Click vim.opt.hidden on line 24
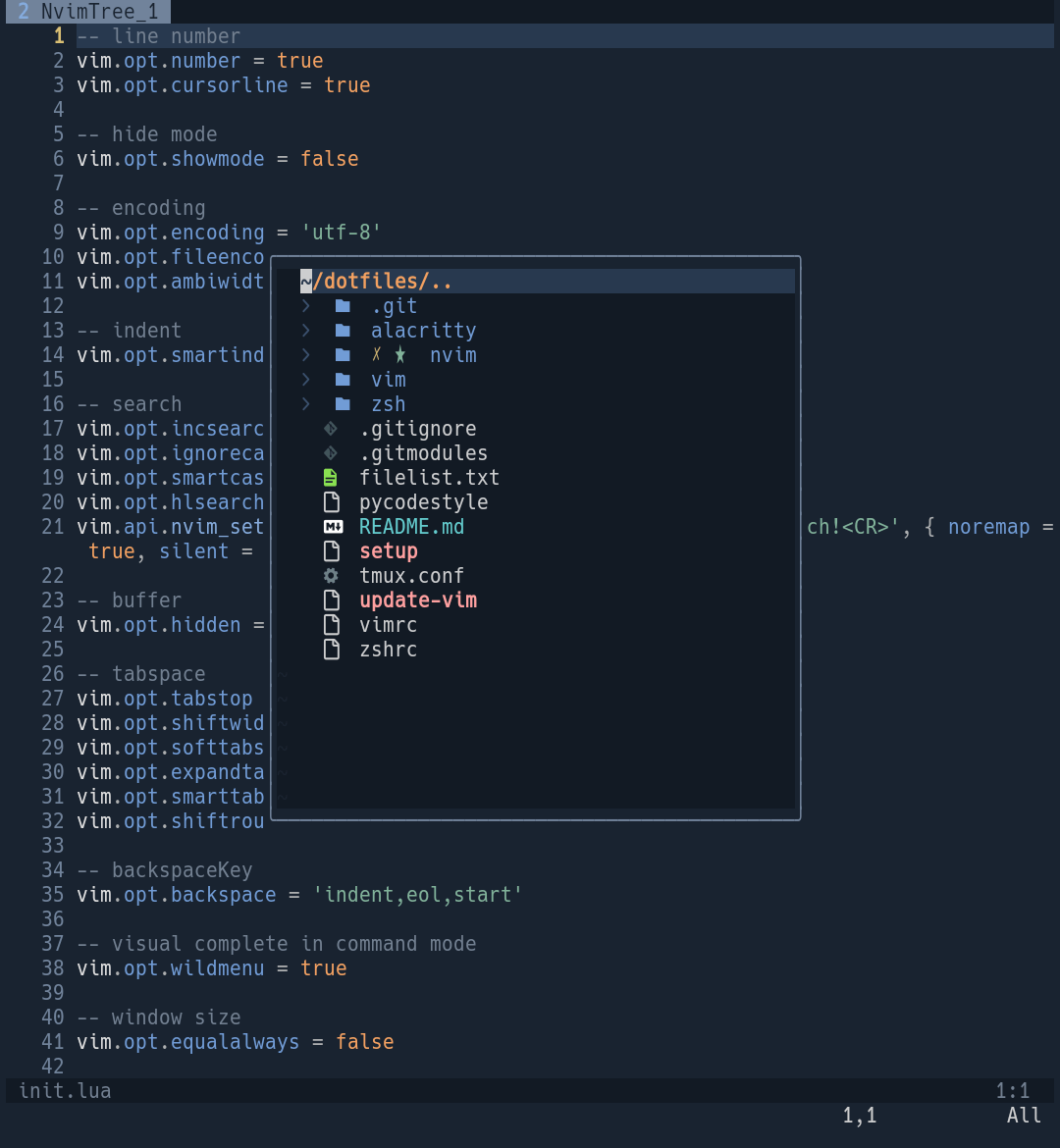Image resolution: width=1060 pixels, height=1148 pixels. pos(159,625)
